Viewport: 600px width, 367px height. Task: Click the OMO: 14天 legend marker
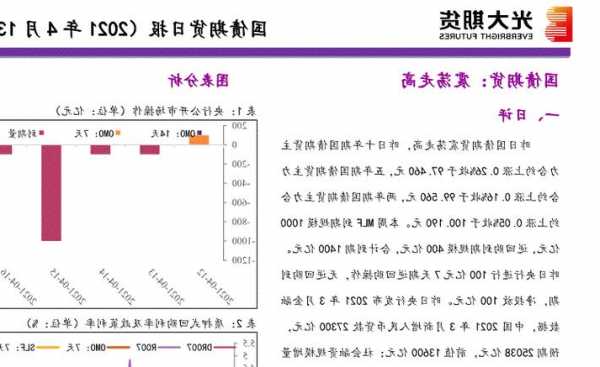pos(198,133)
